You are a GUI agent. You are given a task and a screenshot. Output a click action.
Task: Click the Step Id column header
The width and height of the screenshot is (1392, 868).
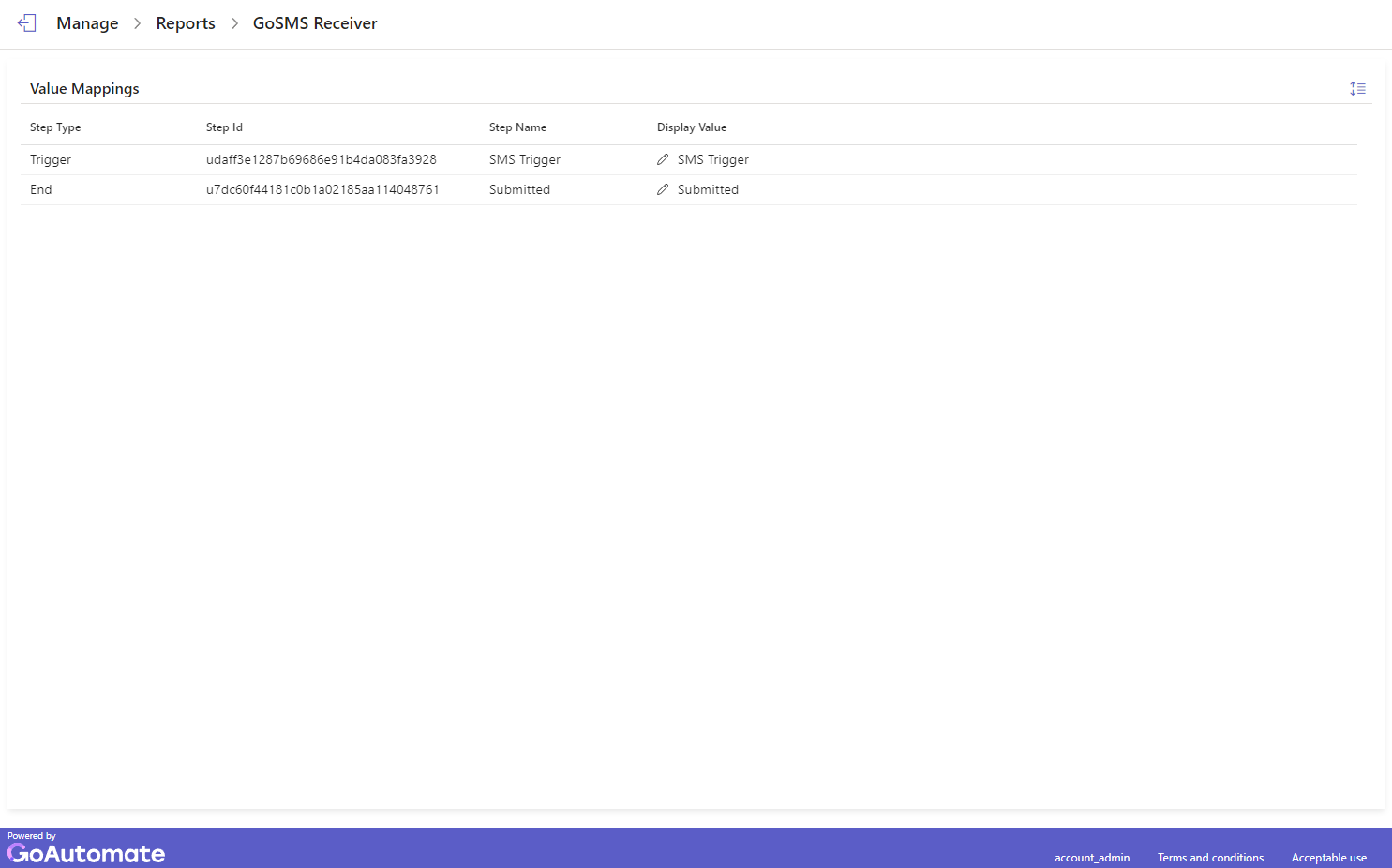pos(224,127)
